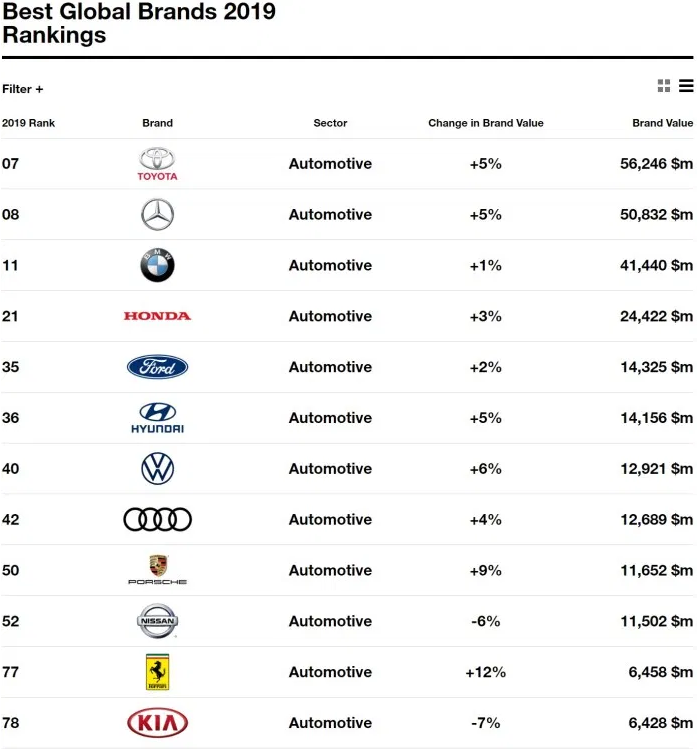Click the Toyota brand logo
The width and height of the screenshot is (700, 749).
click(157, 164)
